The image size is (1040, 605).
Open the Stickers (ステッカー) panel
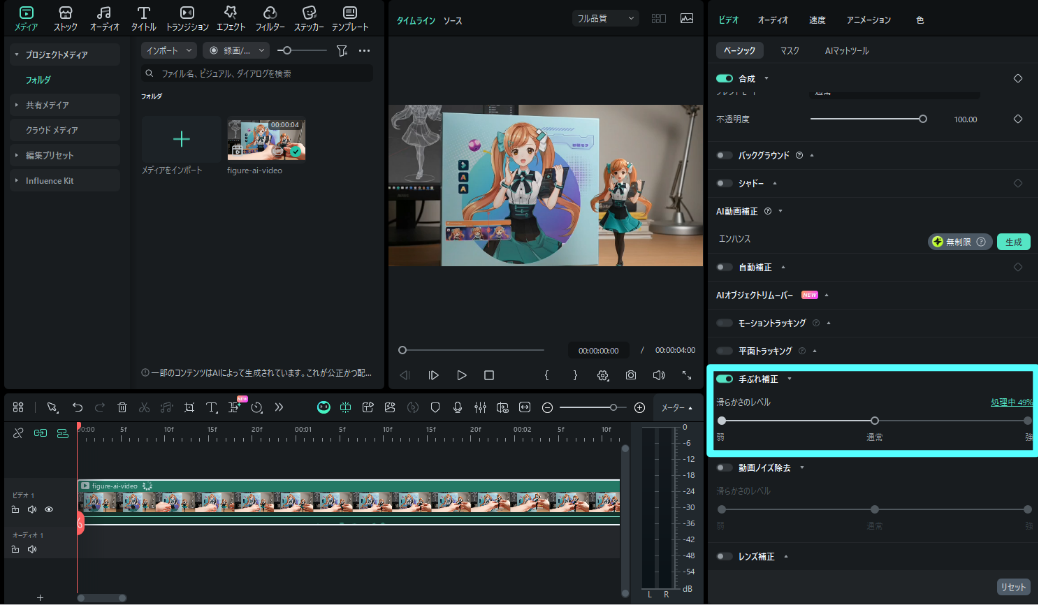pos(309,18)
